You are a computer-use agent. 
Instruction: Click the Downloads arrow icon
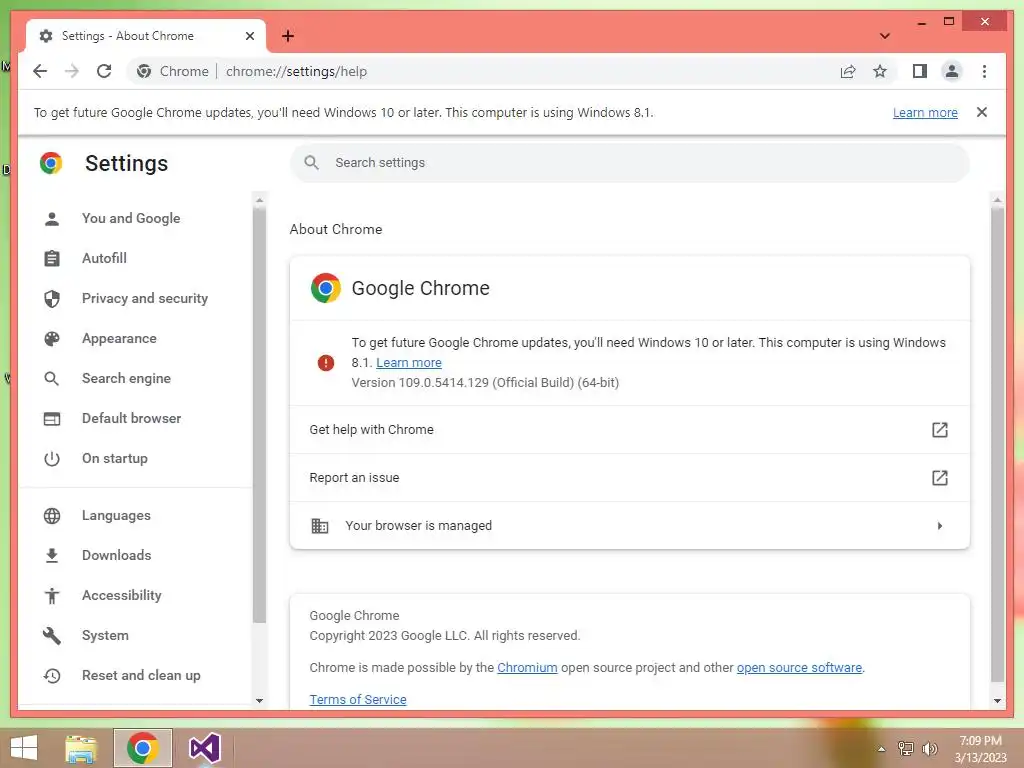point(52,555)
